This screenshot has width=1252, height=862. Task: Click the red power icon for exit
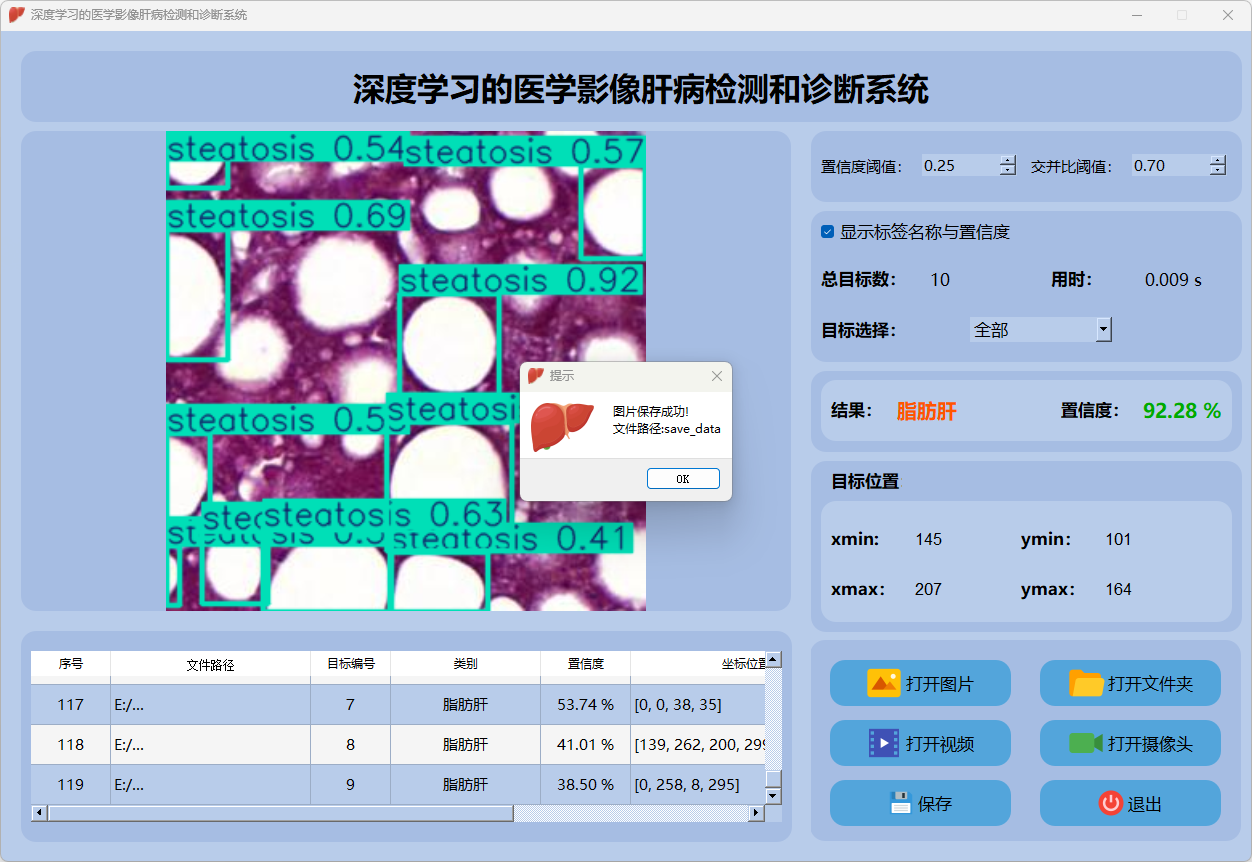[1110, 803]
